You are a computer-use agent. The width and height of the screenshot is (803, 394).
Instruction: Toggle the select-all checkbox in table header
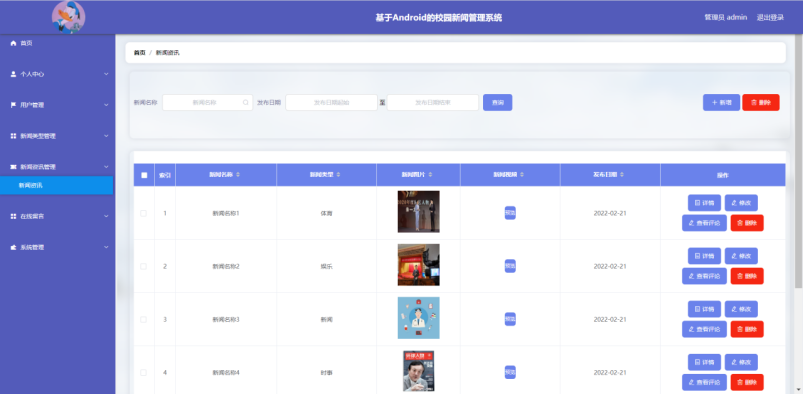click(x=144, y=175)
